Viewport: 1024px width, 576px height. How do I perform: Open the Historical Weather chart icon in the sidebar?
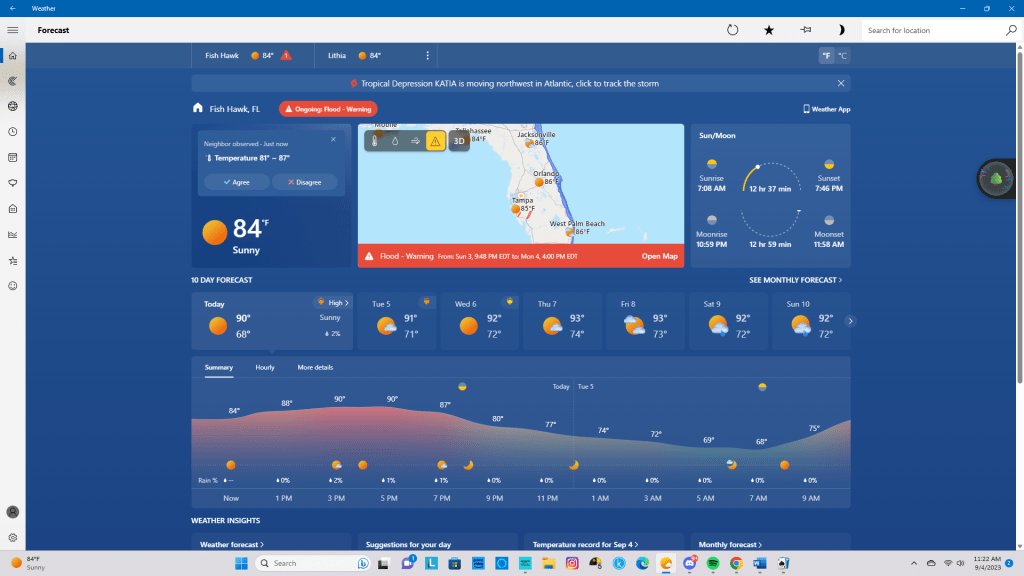click(13, 235)
